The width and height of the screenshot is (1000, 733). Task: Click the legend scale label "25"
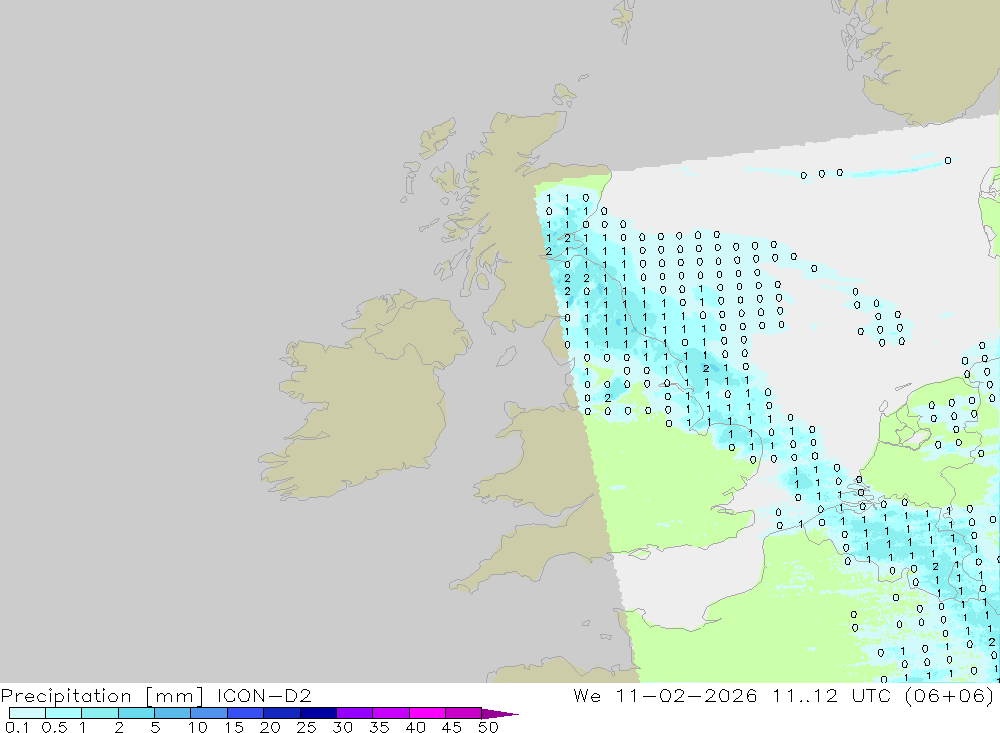coord(306,727)
